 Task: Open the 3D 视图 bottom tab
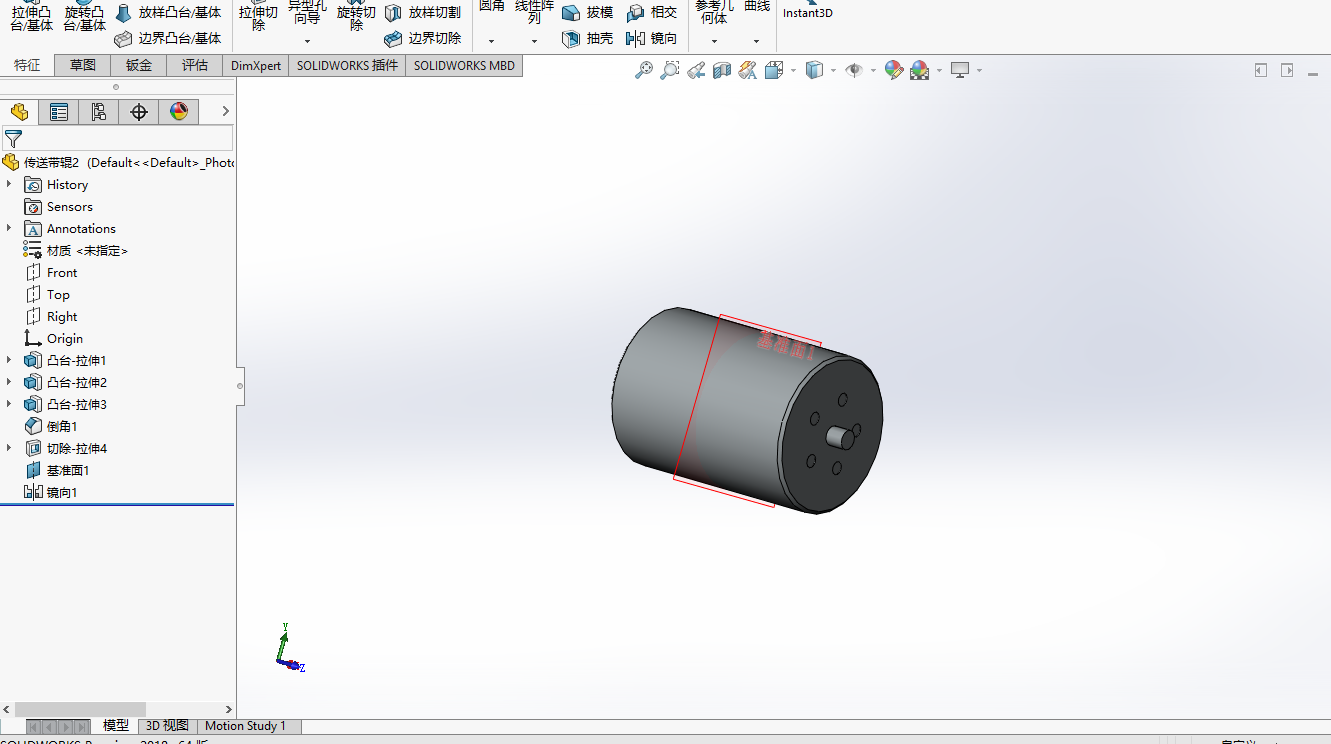pos(167,726)
